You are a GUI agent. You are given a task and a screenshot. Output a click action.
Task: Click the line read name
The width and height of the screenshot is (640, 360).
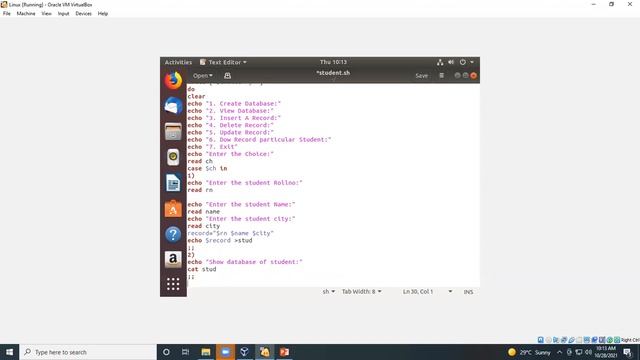(203, 211)
